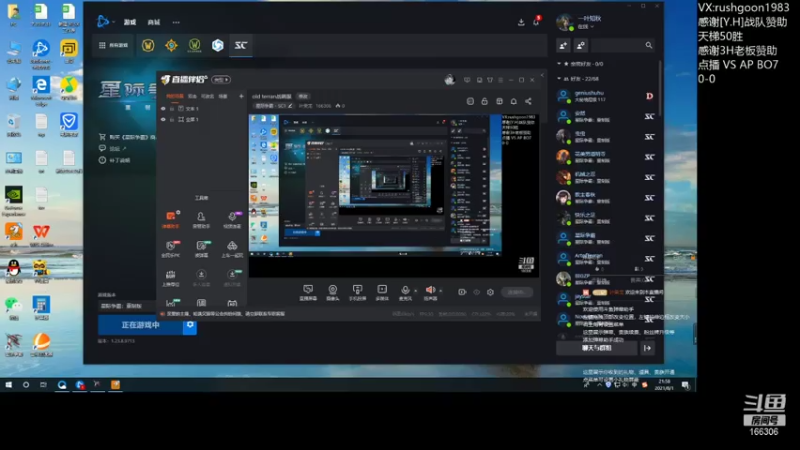Screen dimensions: 800x450
Task: Open the shop StarCraft link in sidebar
Action: tap(128, 137)
